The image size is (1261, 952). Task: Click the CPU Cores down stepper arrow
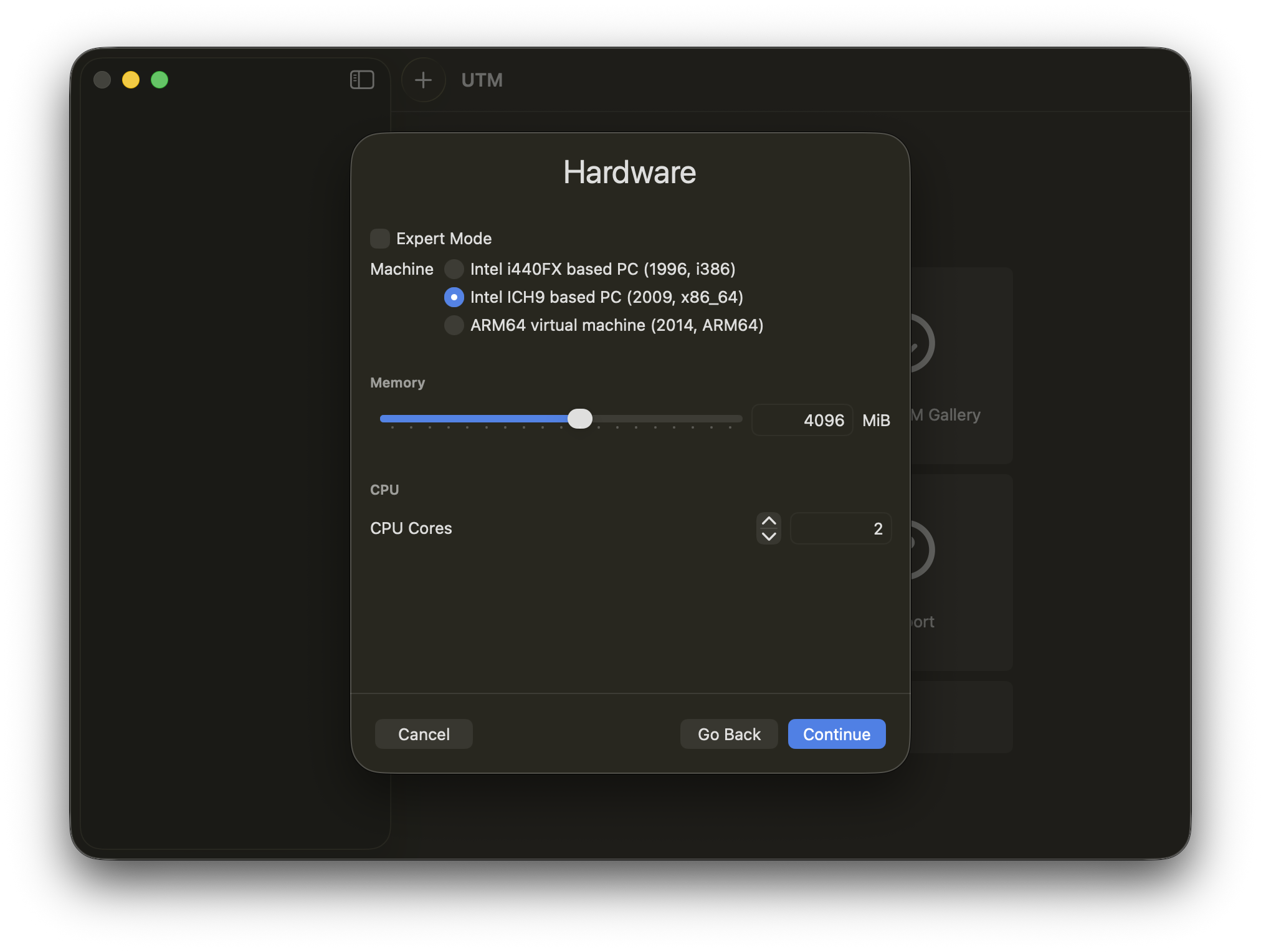pos(768,536)
